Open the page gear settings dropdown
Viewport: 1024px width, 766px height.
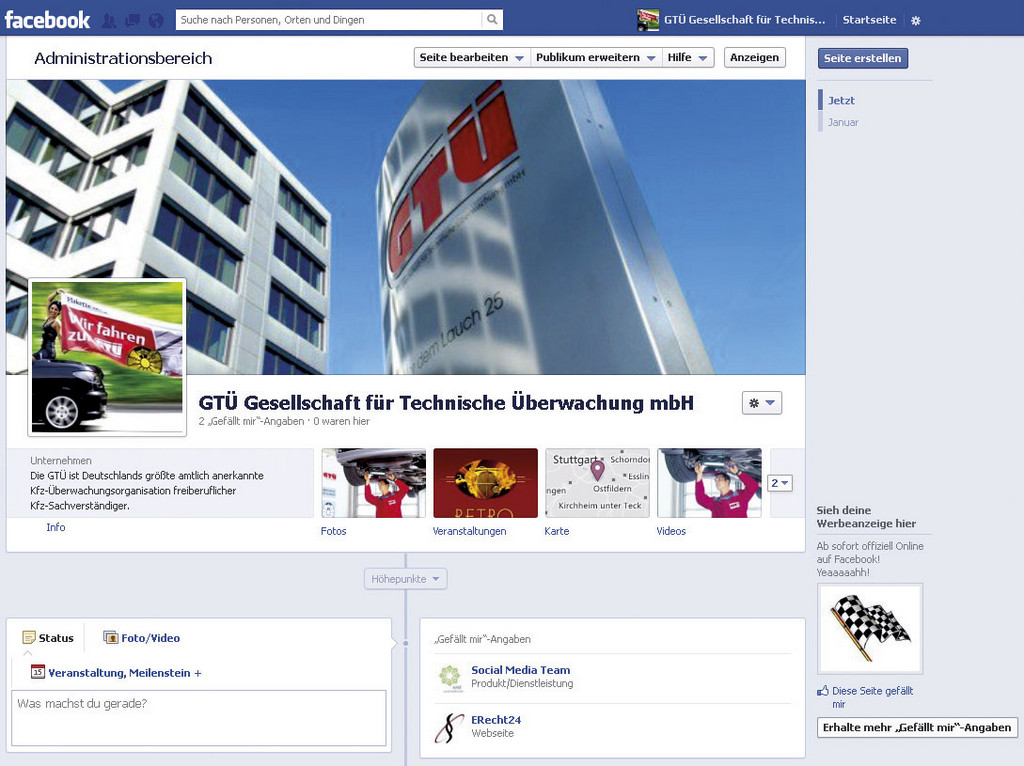(x=761, y=403)
